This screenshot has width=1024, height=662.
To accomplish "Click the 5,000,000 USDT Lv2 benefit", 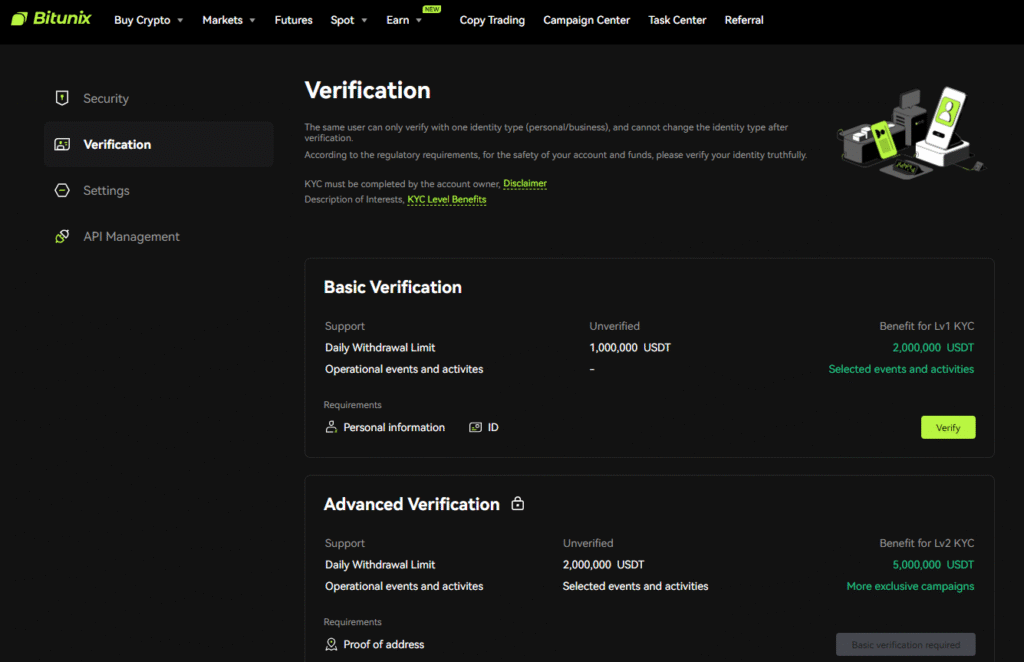I will (x=933, y=565).
